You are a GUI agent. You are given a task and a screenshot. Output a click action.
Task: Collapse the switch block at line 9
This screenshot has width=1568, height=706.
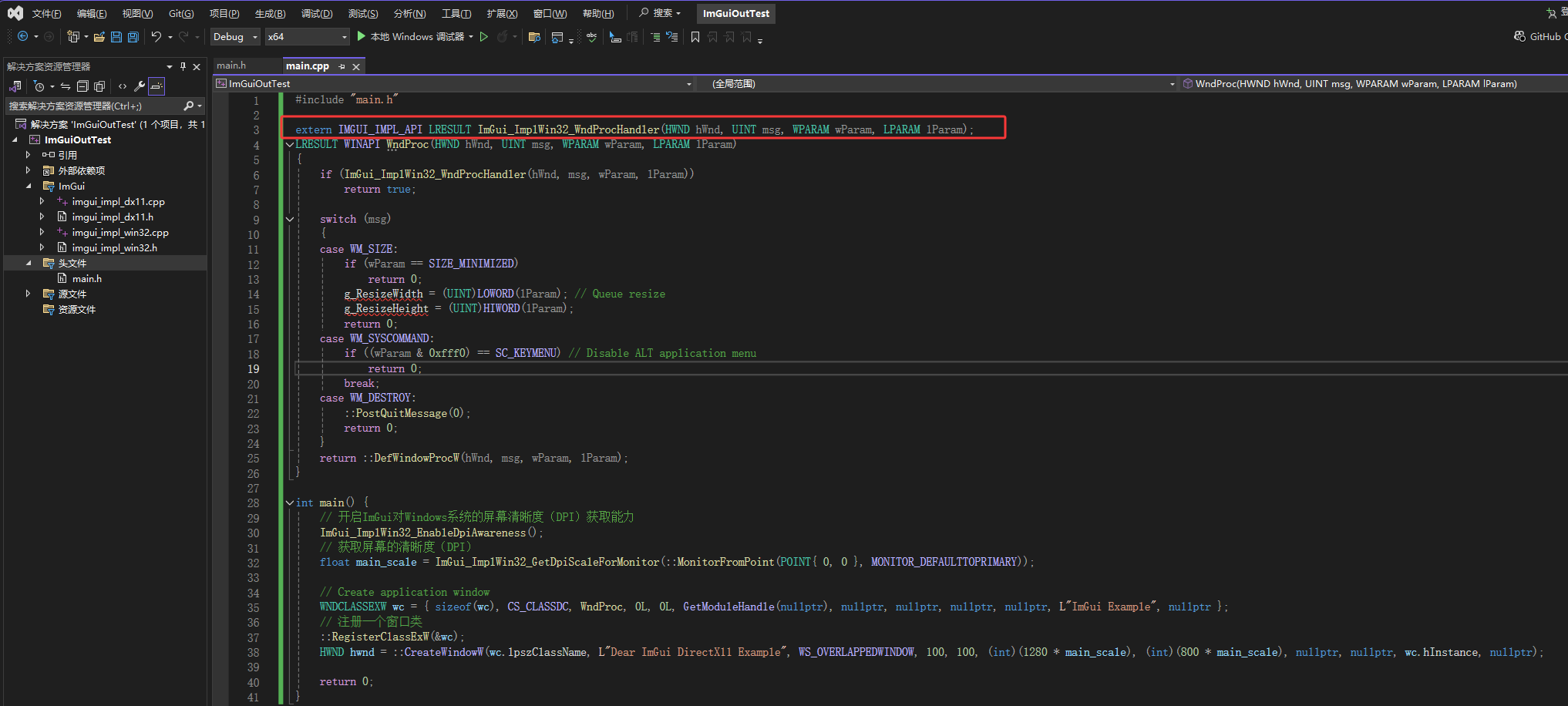(290, 219)
